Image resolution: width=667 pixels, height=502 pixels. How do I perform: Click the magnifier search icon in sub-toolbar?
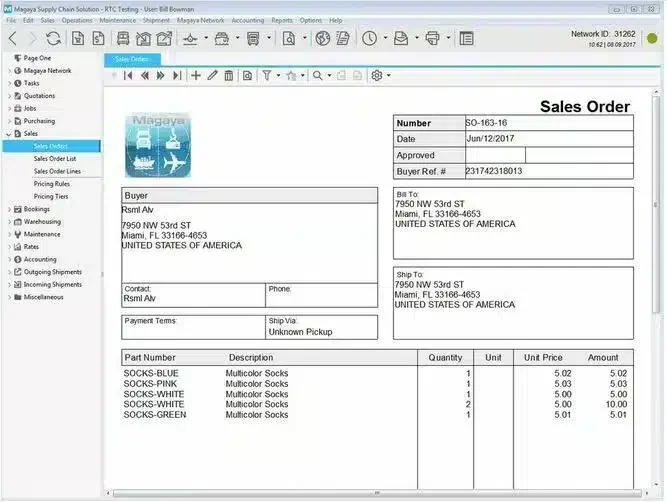tap(317, 76)
